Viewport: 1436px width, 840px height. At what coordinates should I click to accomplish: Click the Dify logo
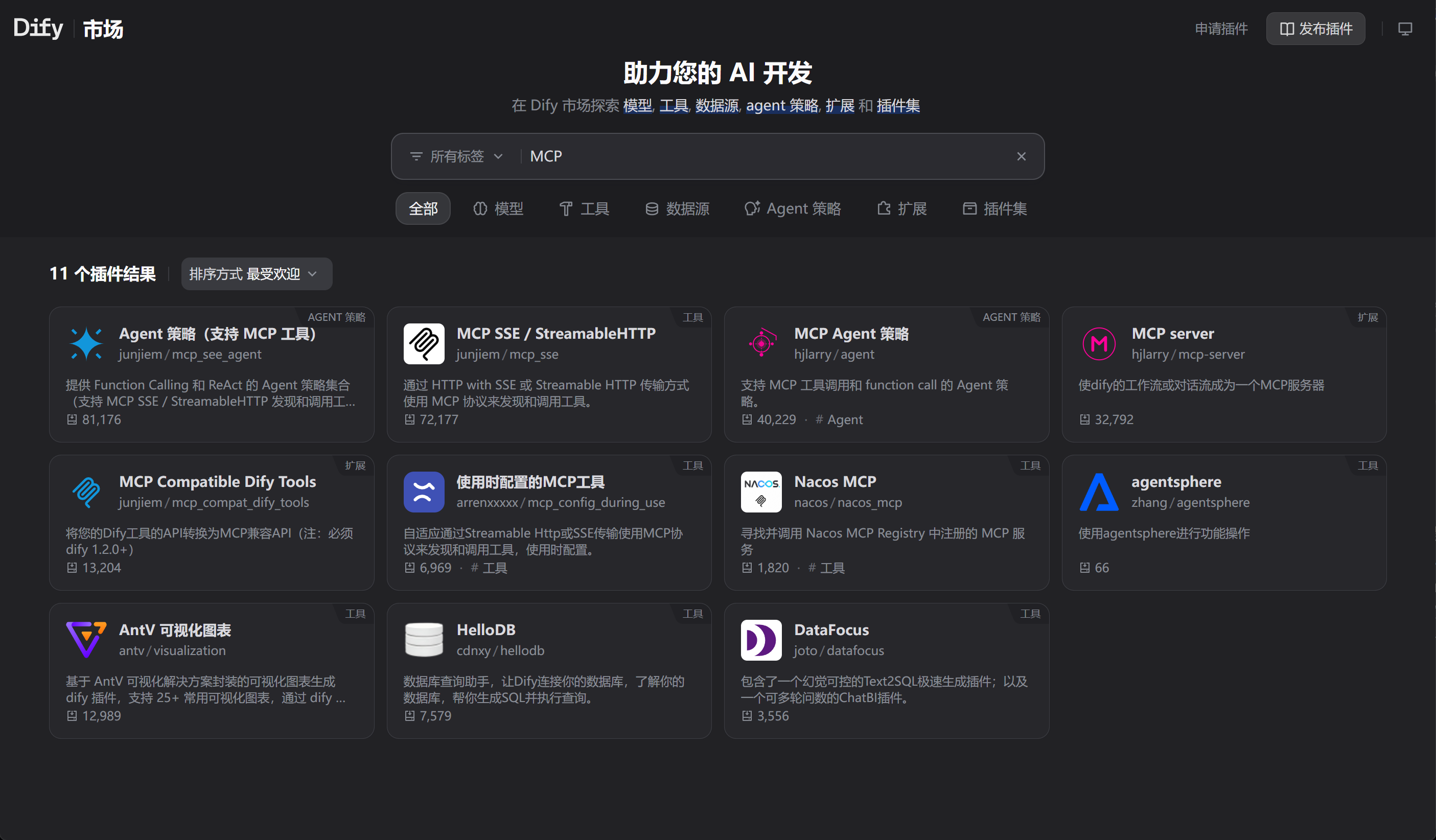[38, 28]
